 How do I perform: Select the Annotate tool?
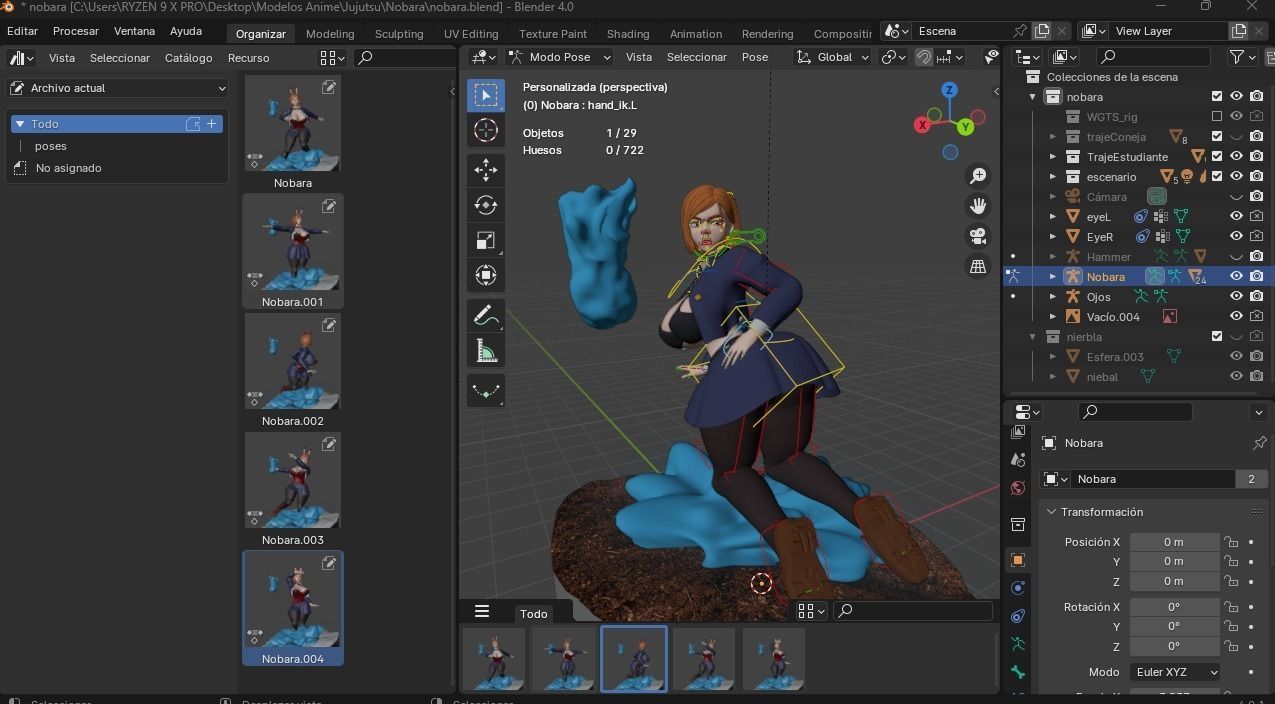tap(486, 316)
